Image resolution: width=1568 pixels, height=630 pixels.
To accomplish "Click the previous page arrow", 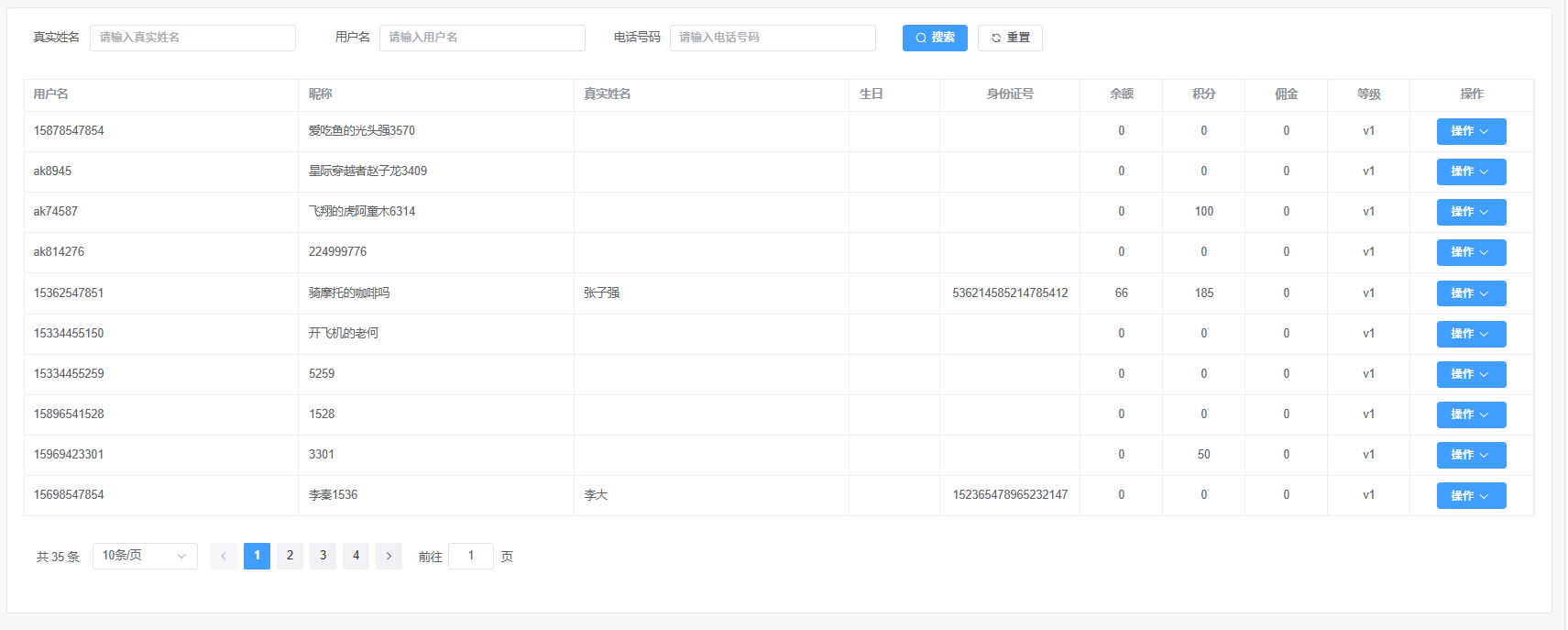I will (x=224, y=556).
